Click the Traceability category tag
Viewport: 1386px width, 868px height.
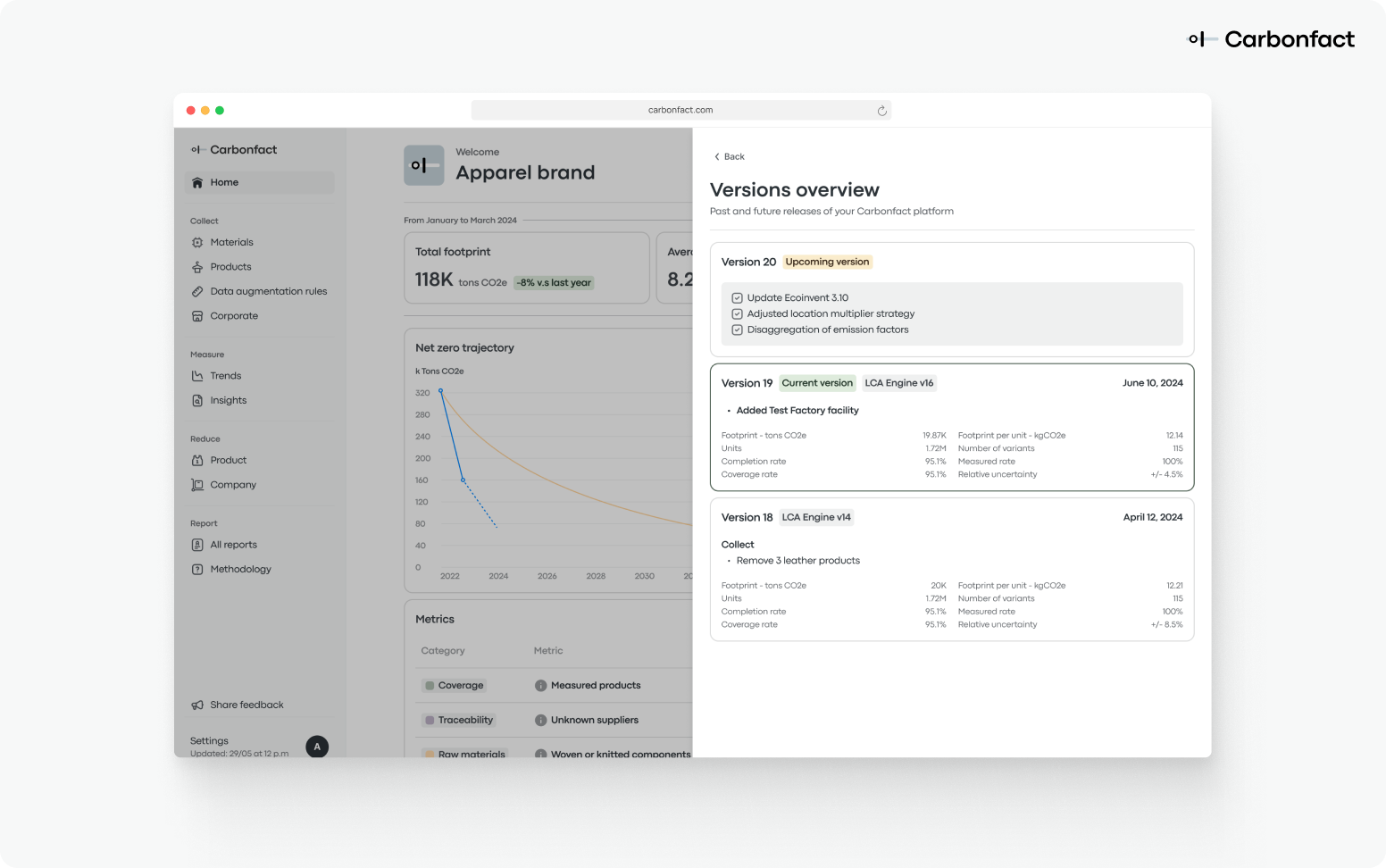click(459, 720)
